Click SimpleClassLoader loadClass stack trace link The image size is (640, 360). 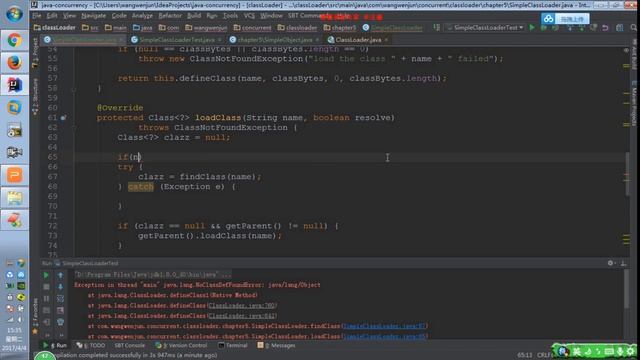(x=384, y=337)
